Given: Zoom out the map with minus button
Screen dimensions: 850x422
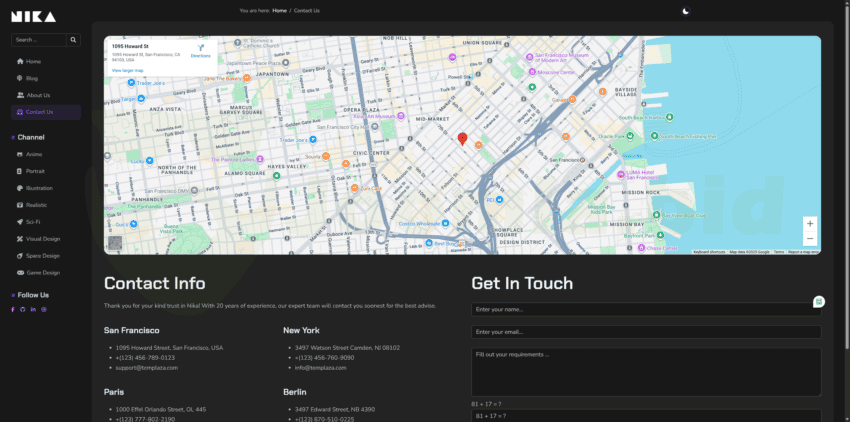Looking at the screenshot, I should (x=810, y=239).
